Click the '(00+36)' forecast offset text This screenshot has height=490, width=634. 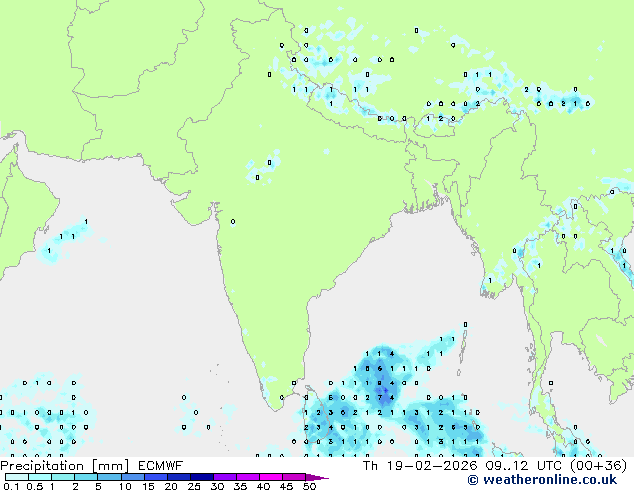point(598,465)
